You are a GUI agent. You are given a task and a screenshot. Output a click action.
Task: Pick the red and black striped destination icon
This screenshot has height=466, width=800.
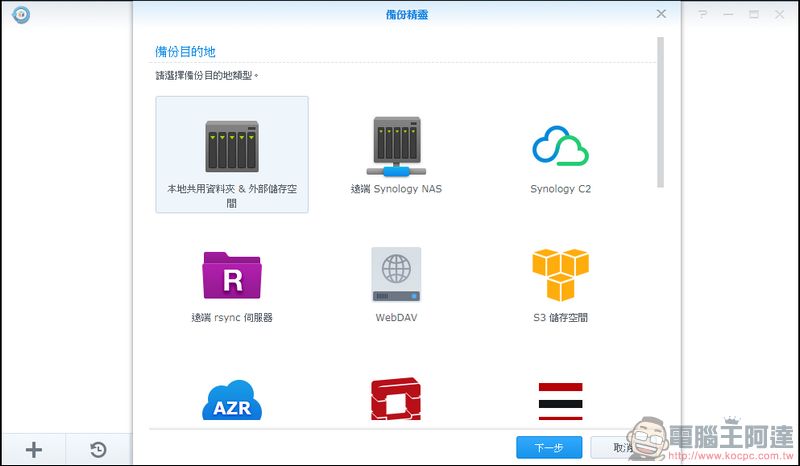tap(560, 401)
